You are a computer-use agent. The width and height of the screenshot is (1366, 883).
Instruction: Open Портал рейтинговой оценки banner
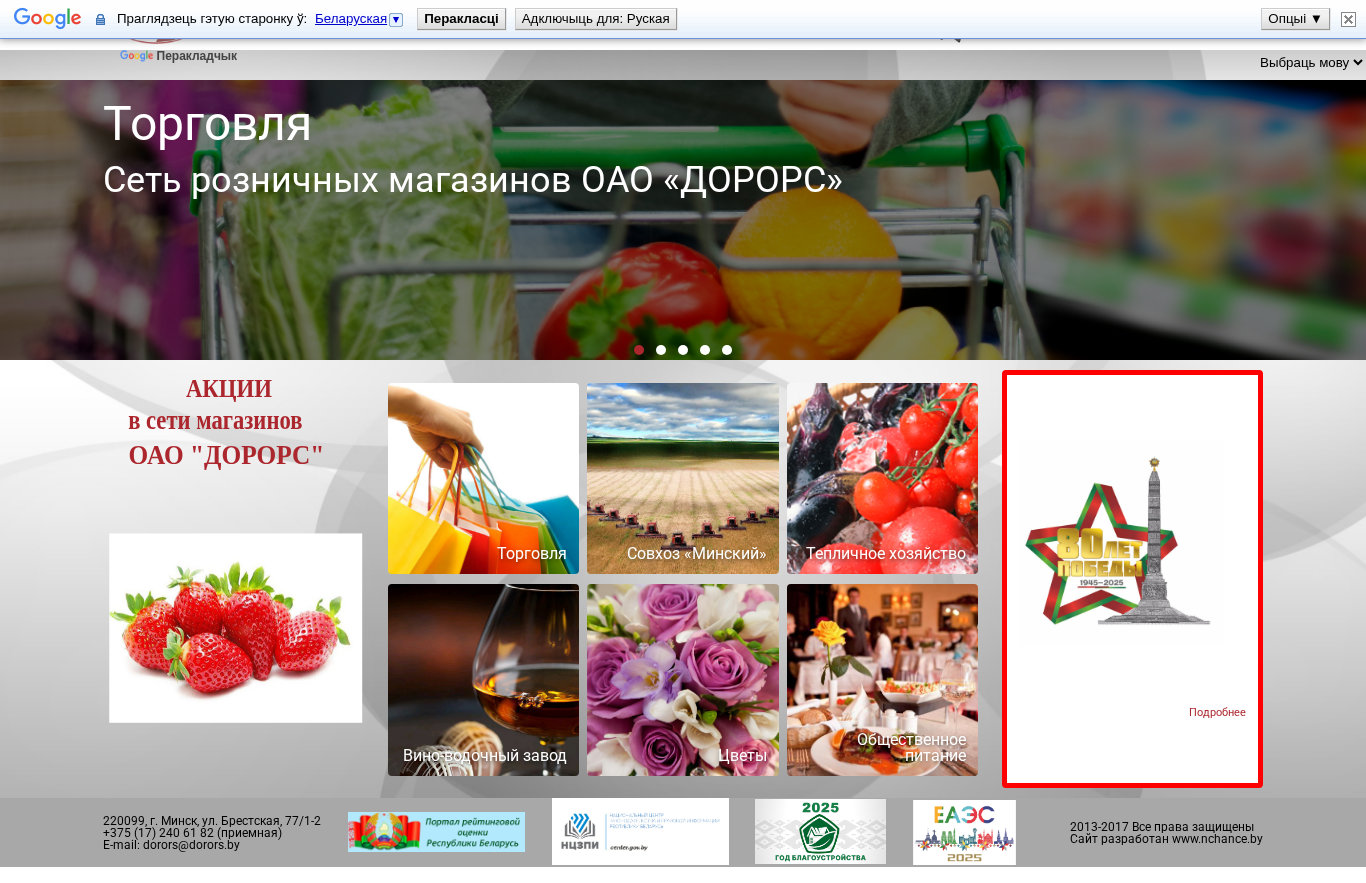coord(436,832)
